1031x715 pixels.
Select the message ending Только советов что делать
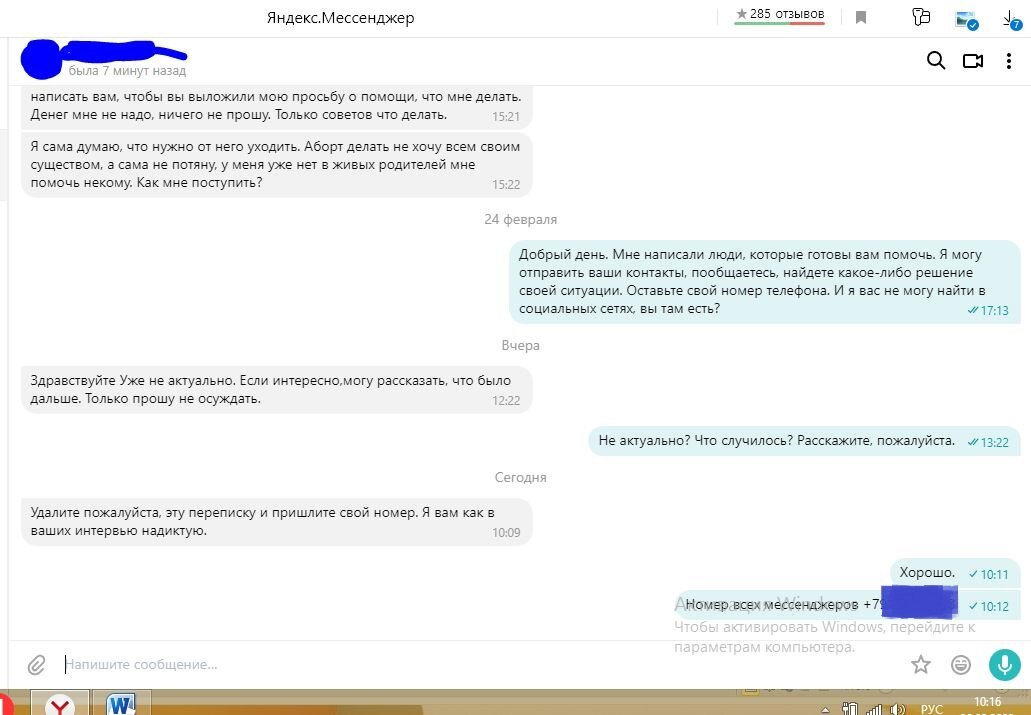(x=276, y=107)
